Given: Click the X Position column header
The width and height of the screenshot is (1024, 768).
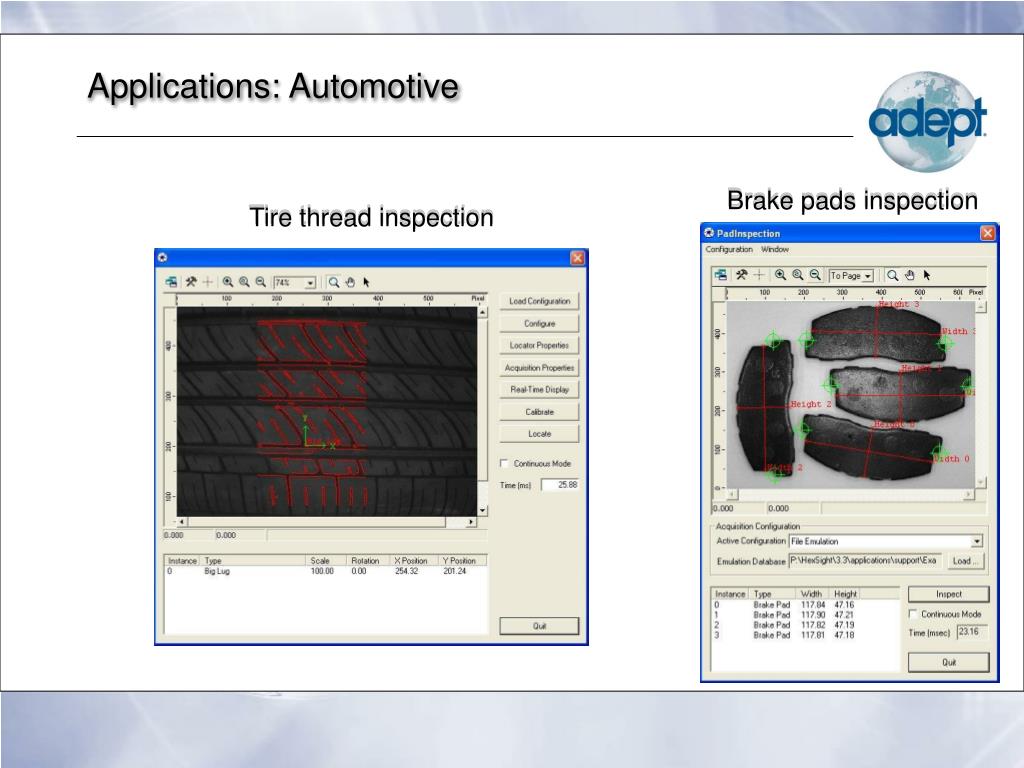Looking at the screenshot, I should click(414, 560).
